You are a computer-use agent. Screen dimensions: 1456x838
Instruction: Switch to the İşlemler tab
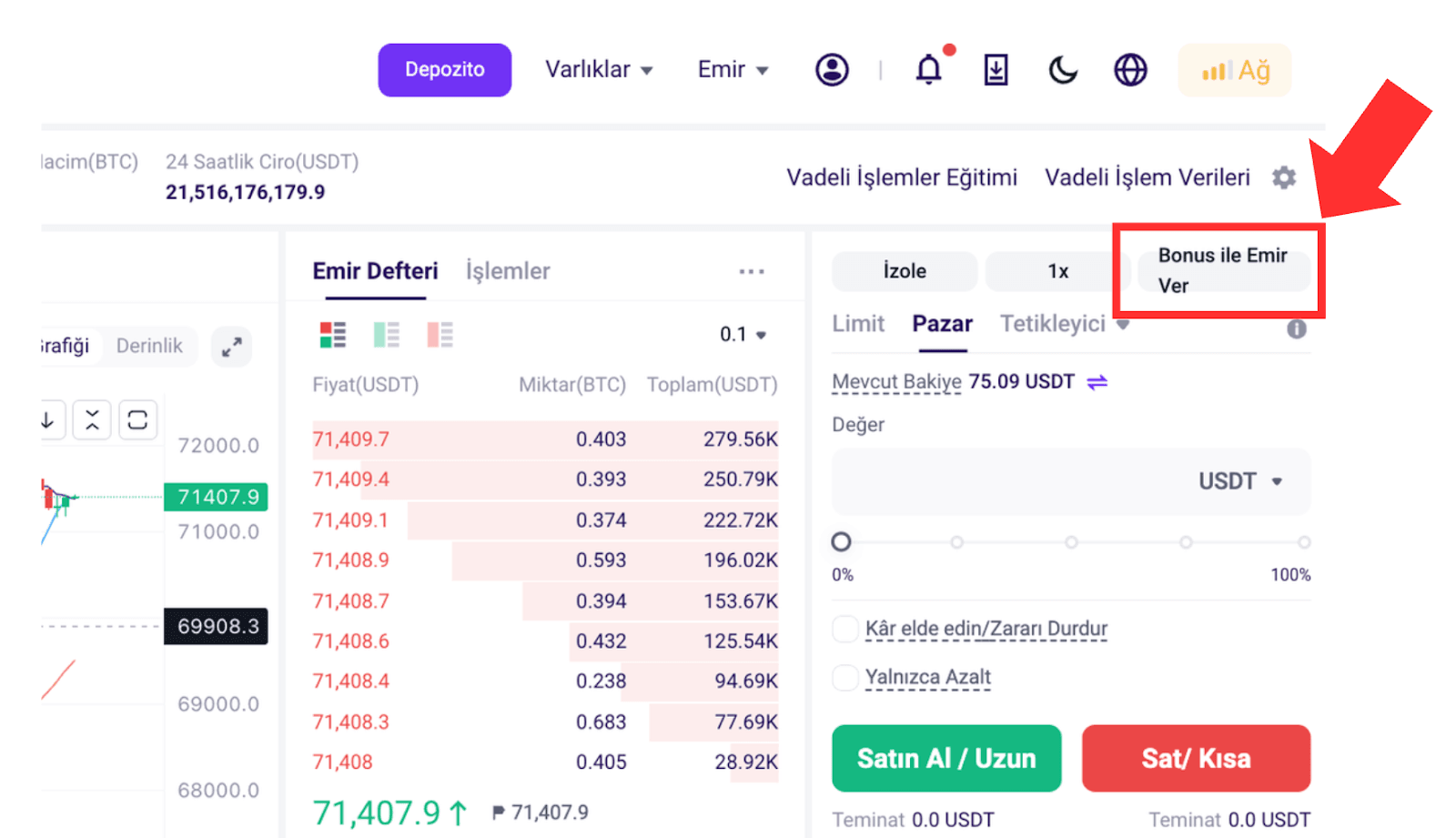508,271
